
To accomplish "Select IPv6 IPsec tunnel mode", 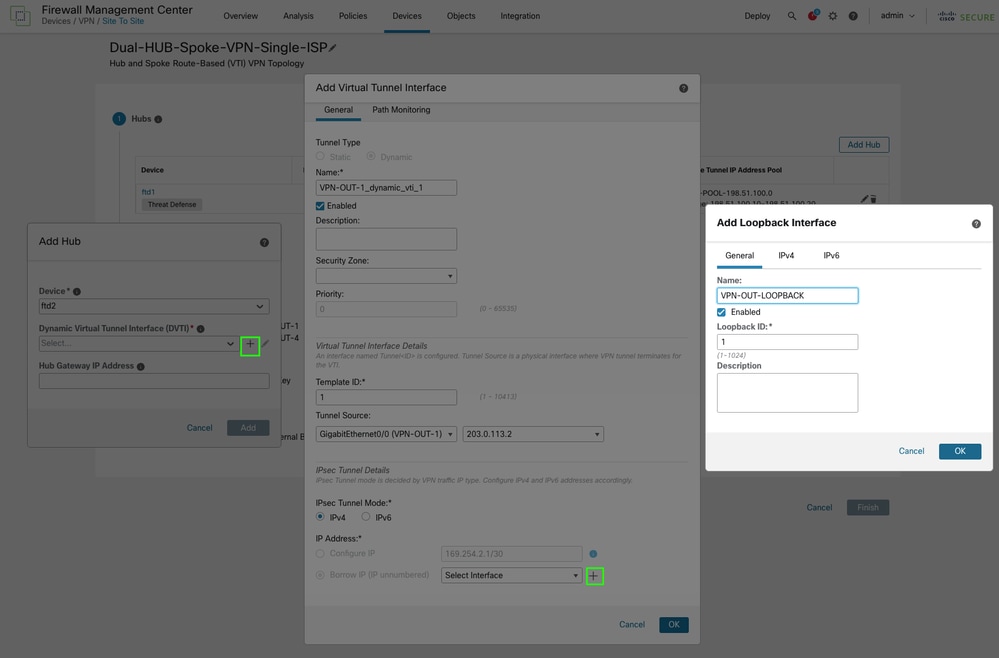I will click(x=366, y=517).
